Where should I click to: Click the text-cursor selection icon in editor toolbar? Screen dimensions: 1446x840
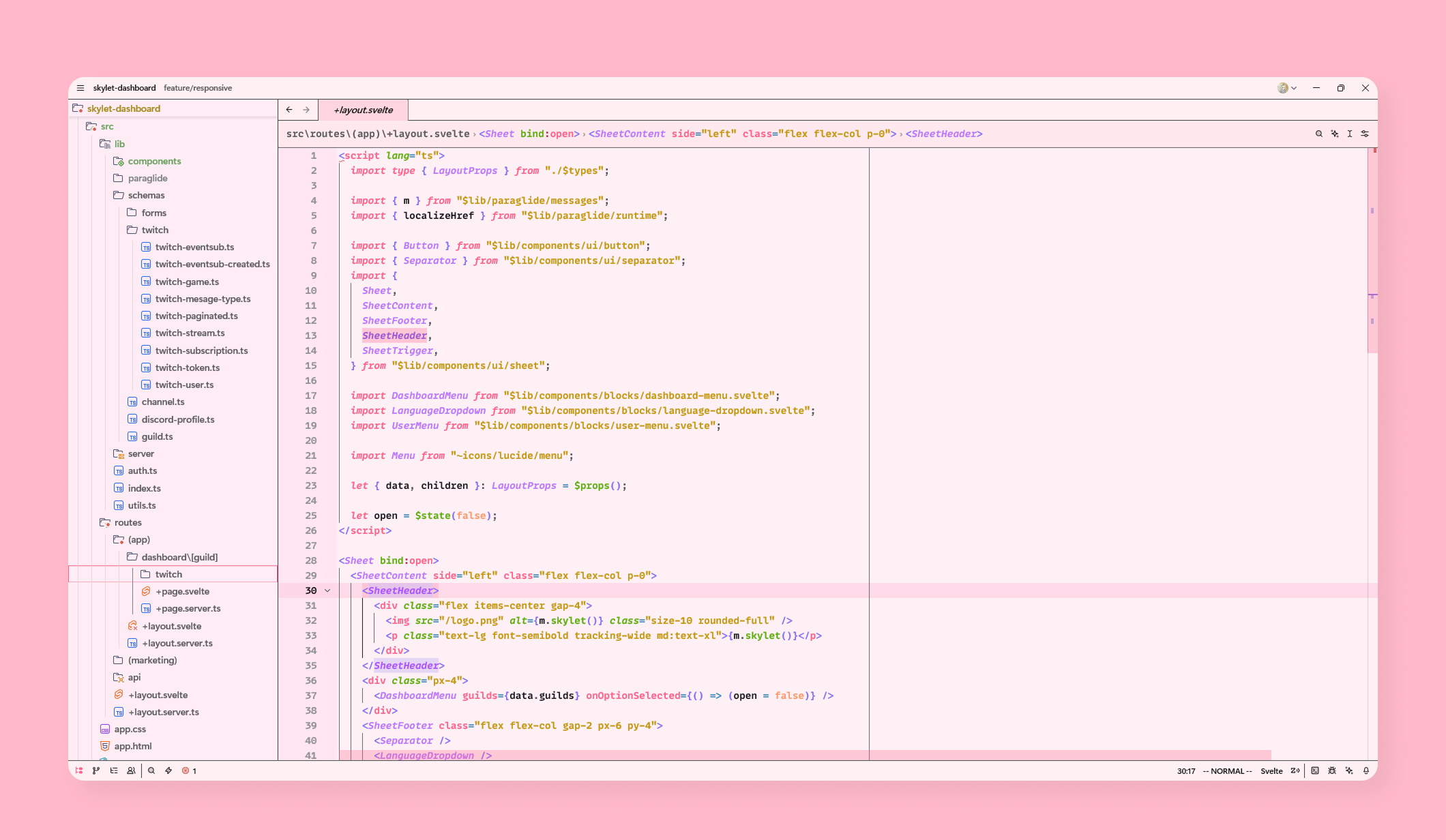[1350, 134]
